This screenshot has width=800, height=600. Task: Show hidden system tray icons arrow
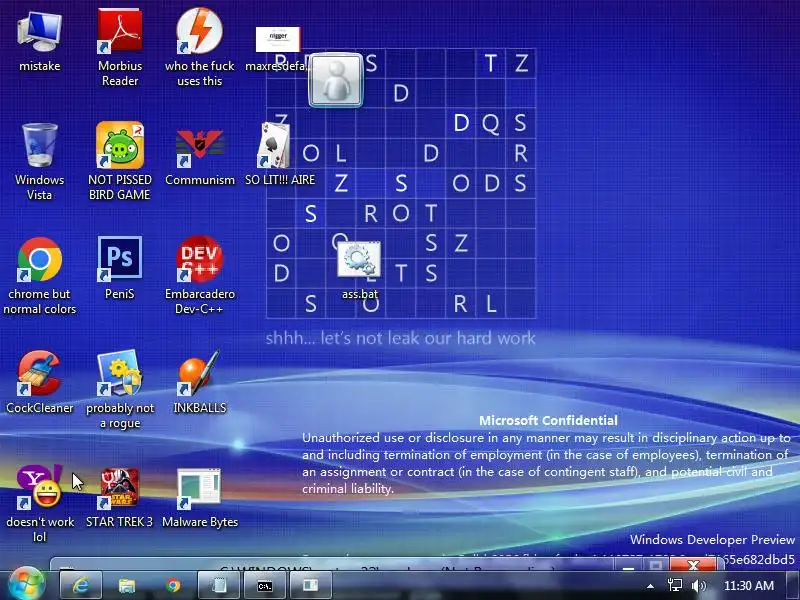(x=650, y=586)
